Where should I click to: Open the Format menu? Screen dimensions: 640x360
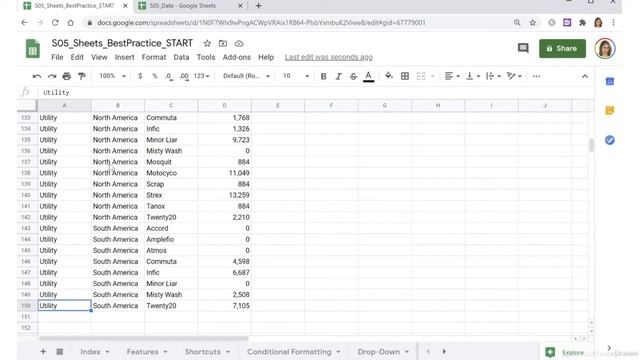tap(154, 57)
